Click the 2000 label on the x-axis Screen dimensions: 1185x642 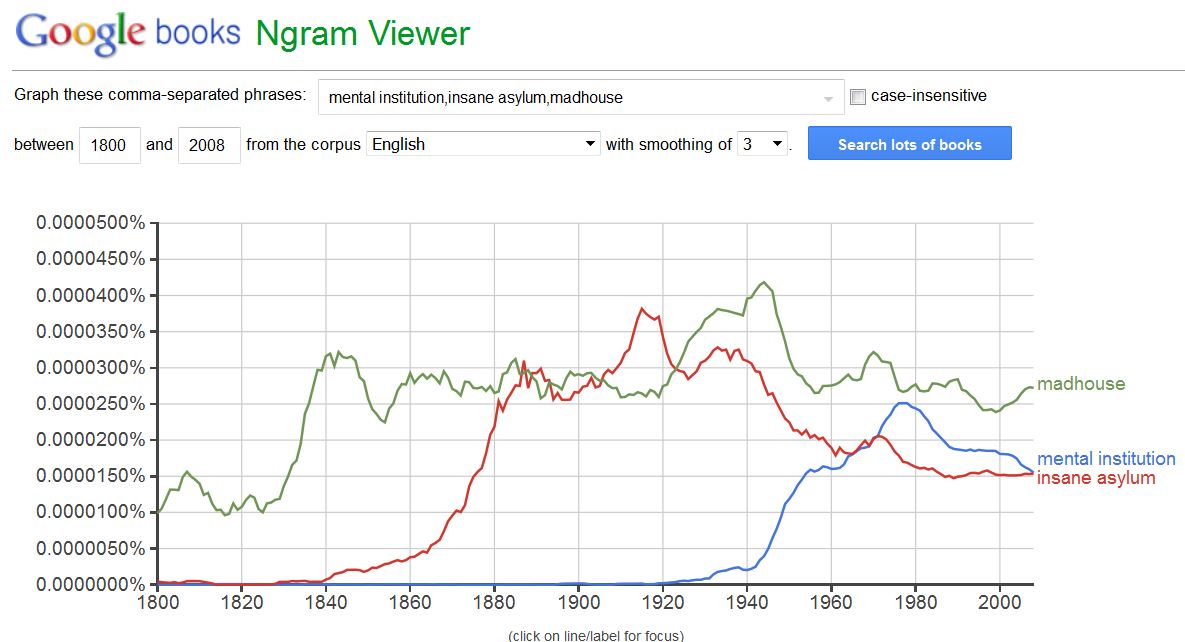(1000, 603)
